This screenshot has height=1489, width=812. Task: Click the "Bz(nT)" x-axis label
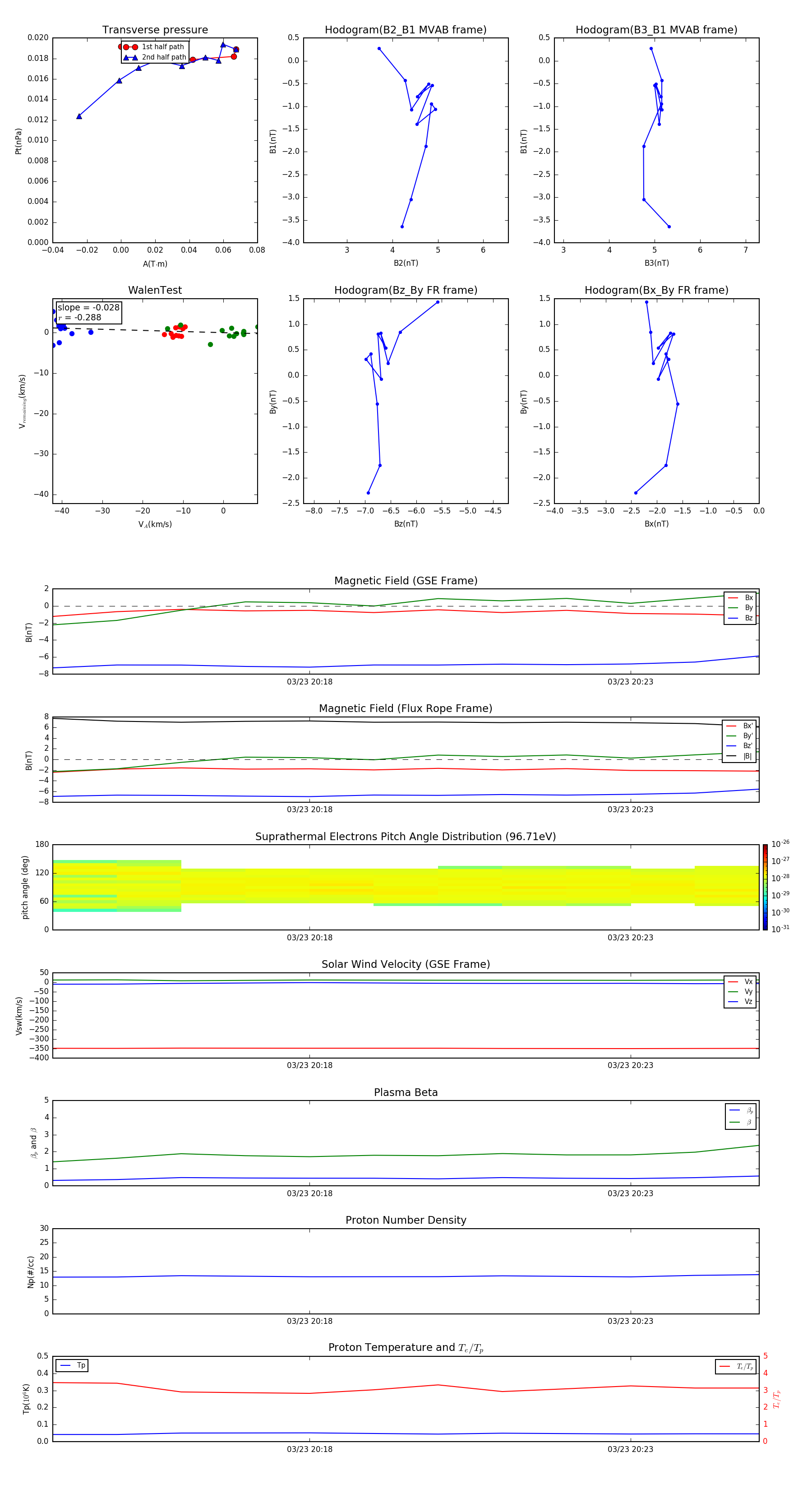406,524
